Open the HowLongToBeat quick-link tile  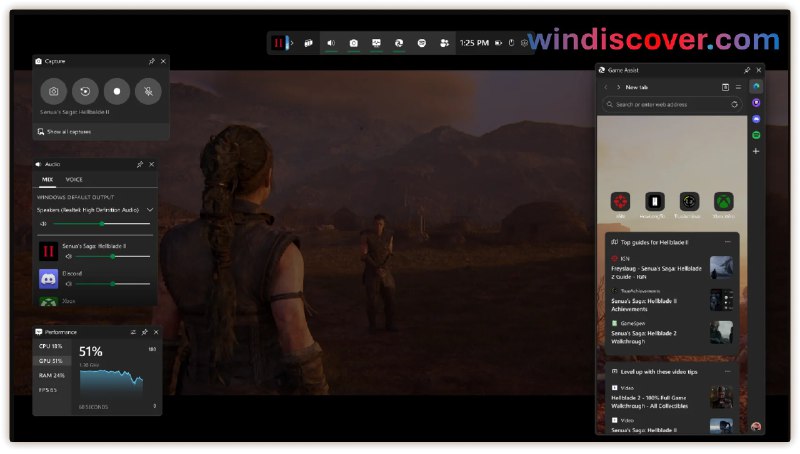[655, 201]
